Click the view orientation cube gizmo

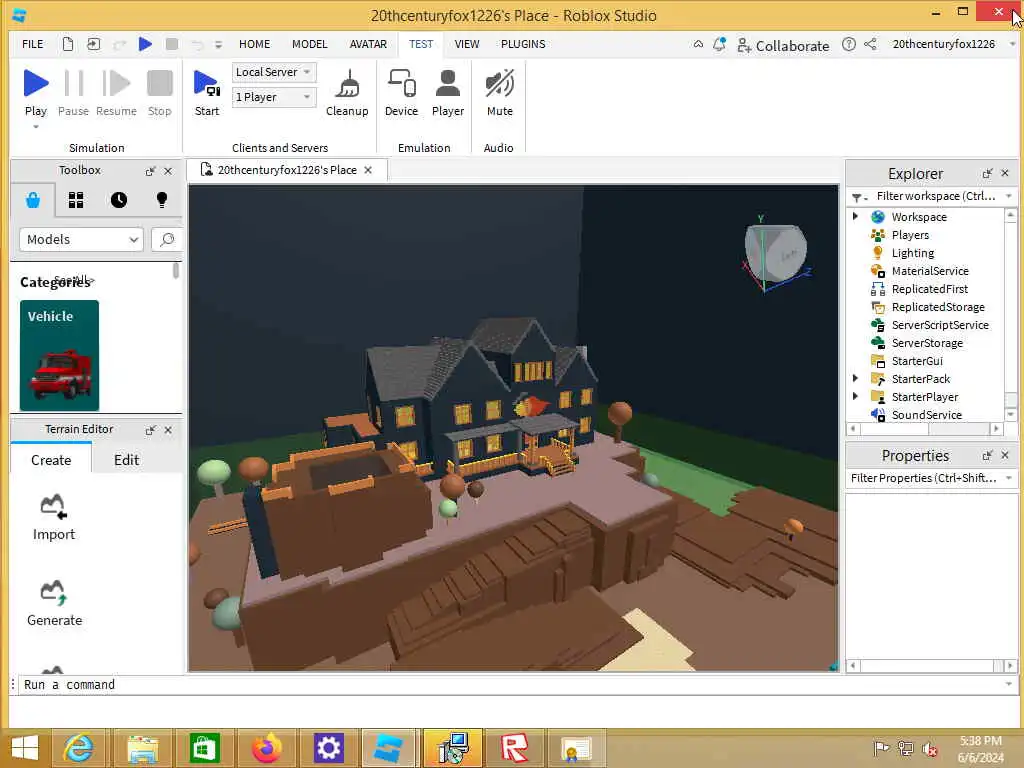tap(776, 253)
